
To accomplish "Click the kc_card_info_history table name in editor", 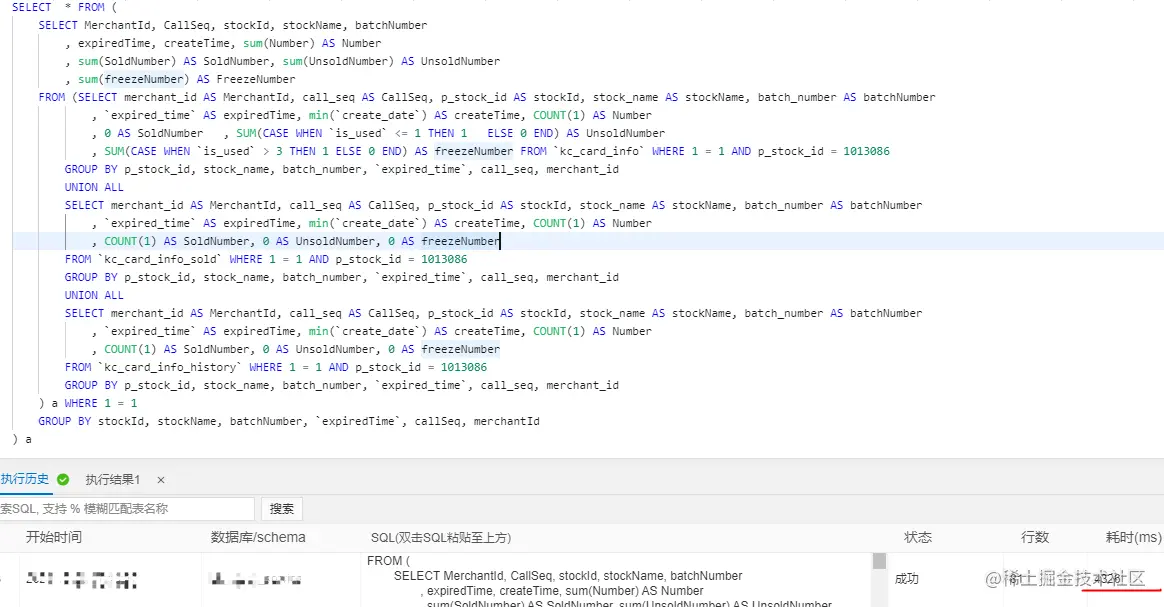I will coord(170,367).
